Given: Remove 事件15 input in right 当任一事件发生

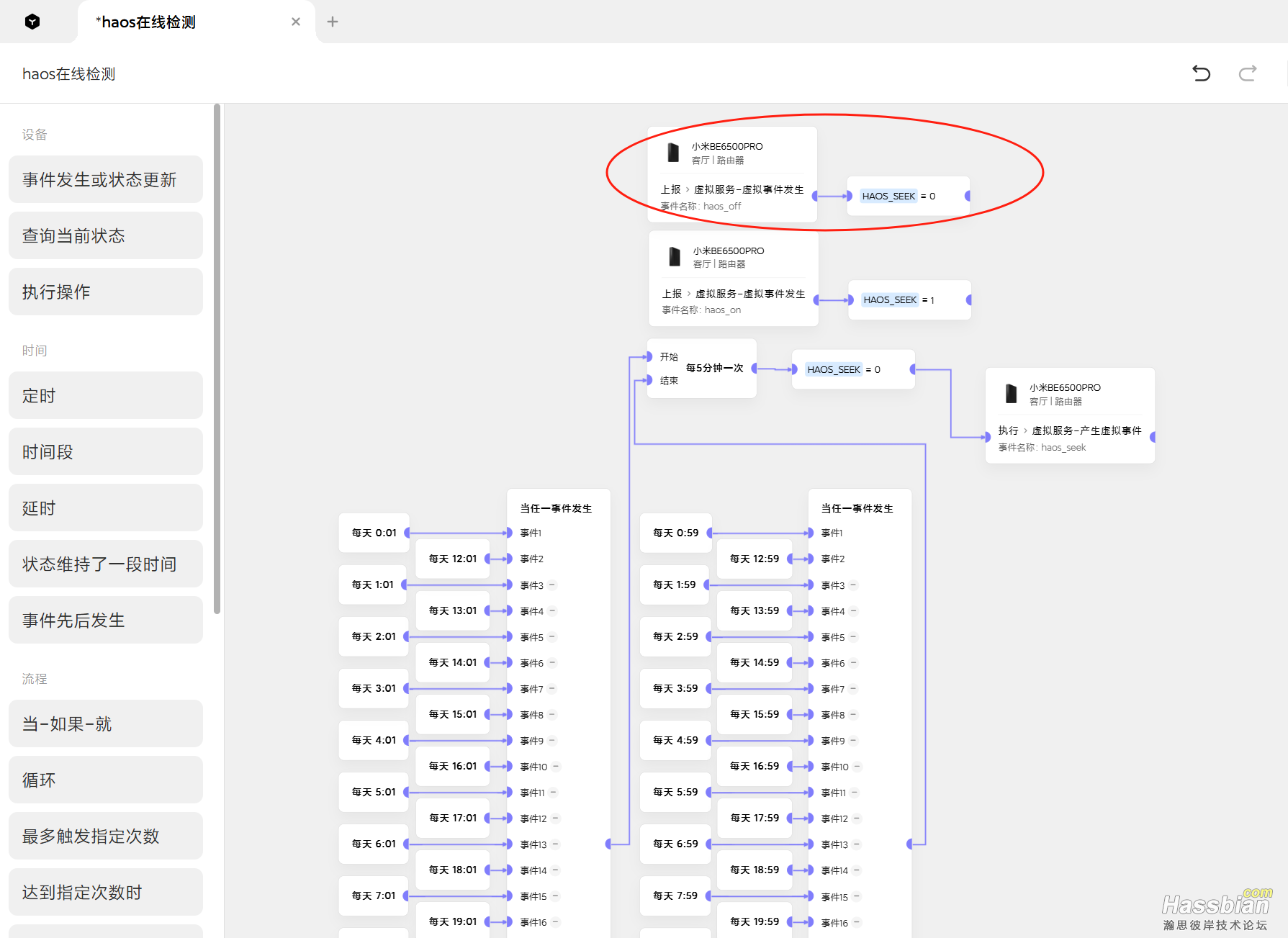Looking at the screenshot, I should [x=857, y=897].
